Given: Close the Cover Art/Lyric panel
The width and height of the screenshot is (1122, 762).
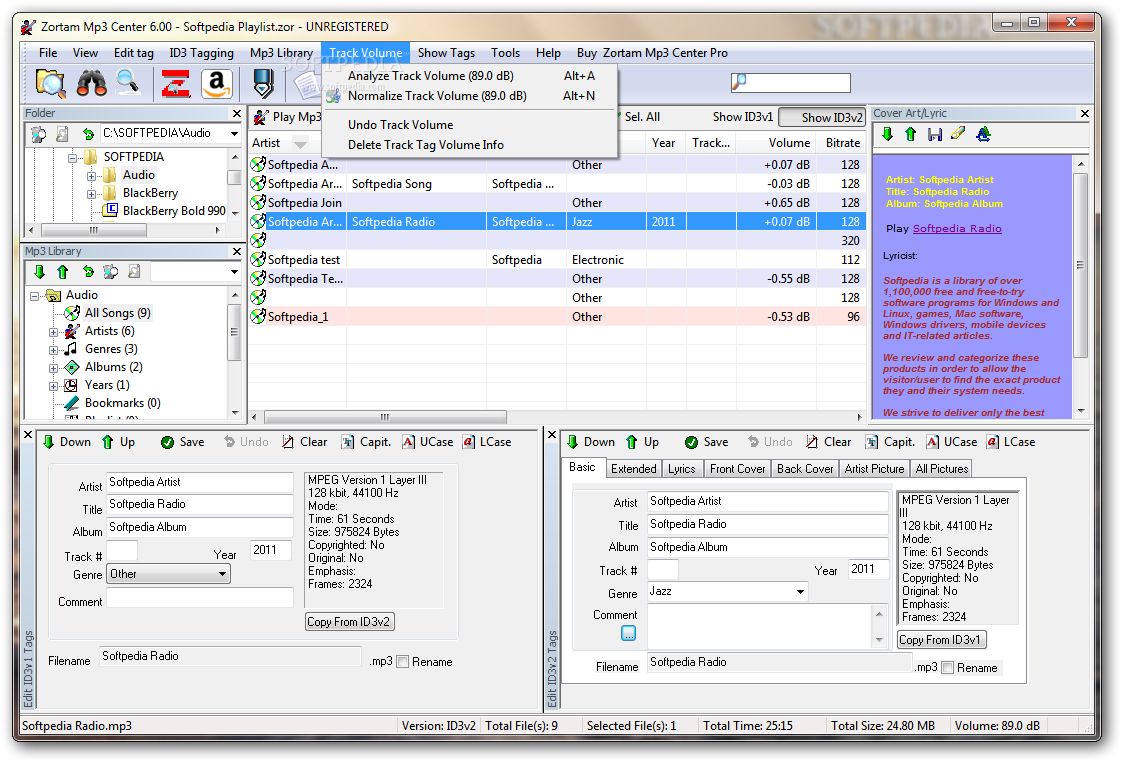Looking at the screenshot, I should [1085, 113].
